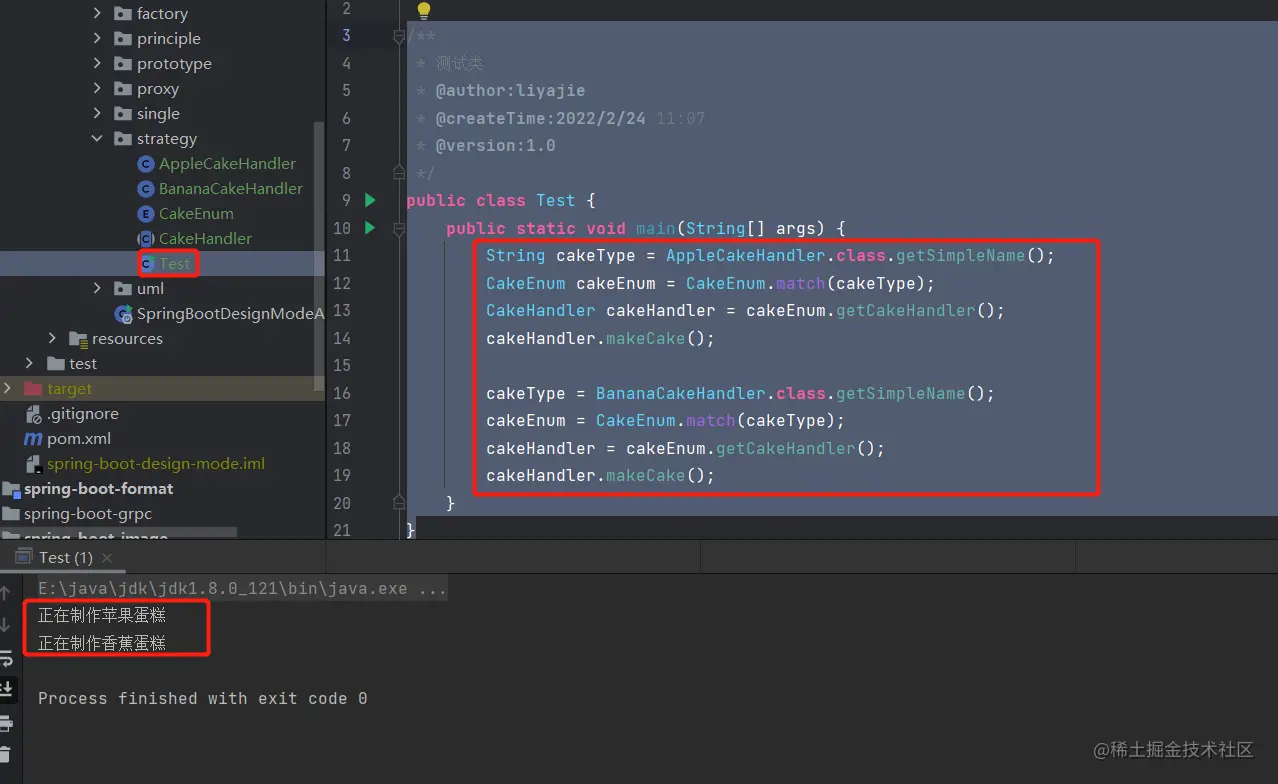Image resolution: width=1278 pixels, height=784 pixels.
Task: Click the run console Down arrow
Action: pos(6,625)
